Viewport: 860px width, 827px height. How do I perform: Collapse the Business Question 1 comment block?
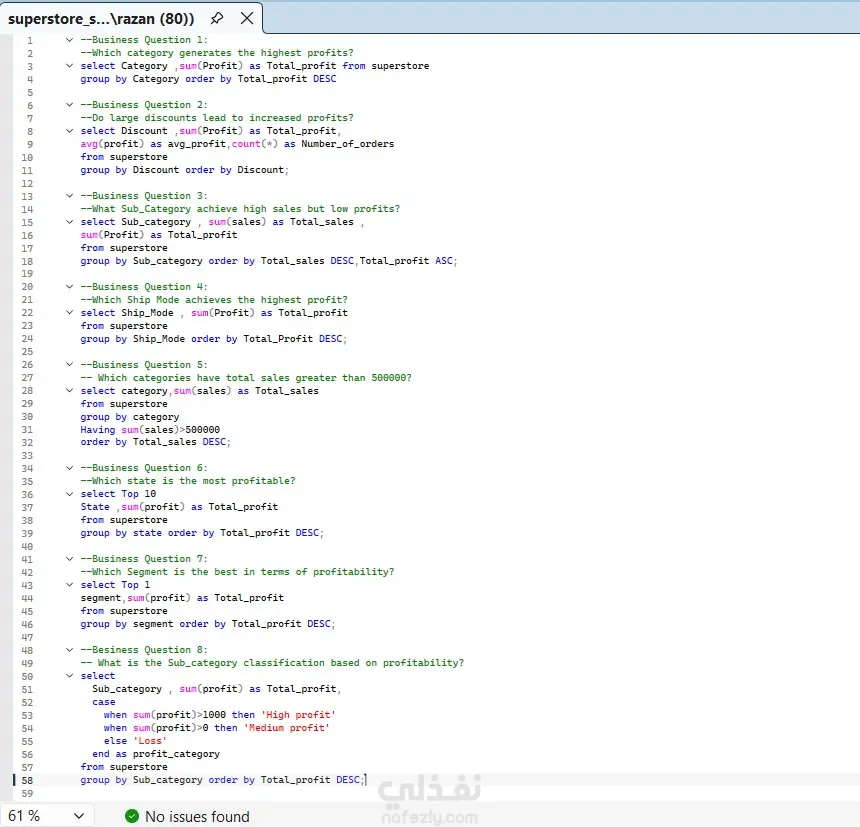pos(70,39)
